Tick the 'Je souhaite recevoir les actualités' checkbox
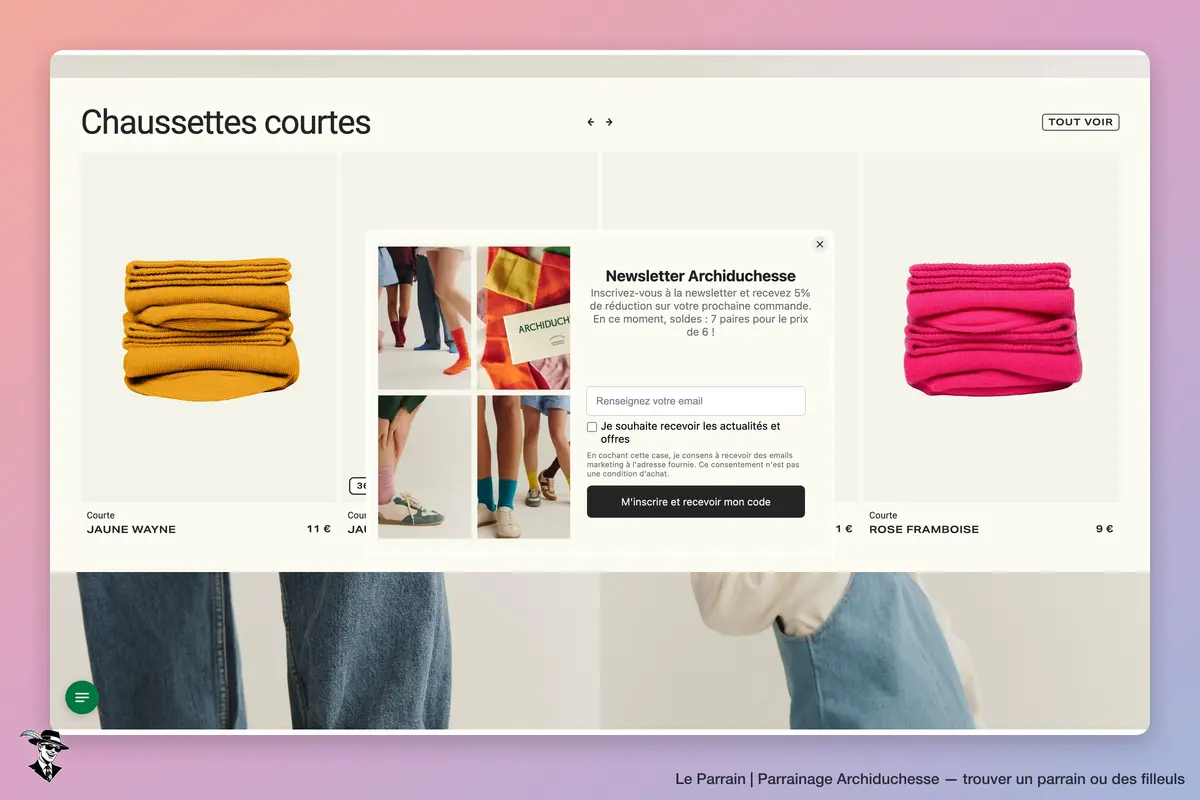1200x800 pixels. tap(592, 427)
